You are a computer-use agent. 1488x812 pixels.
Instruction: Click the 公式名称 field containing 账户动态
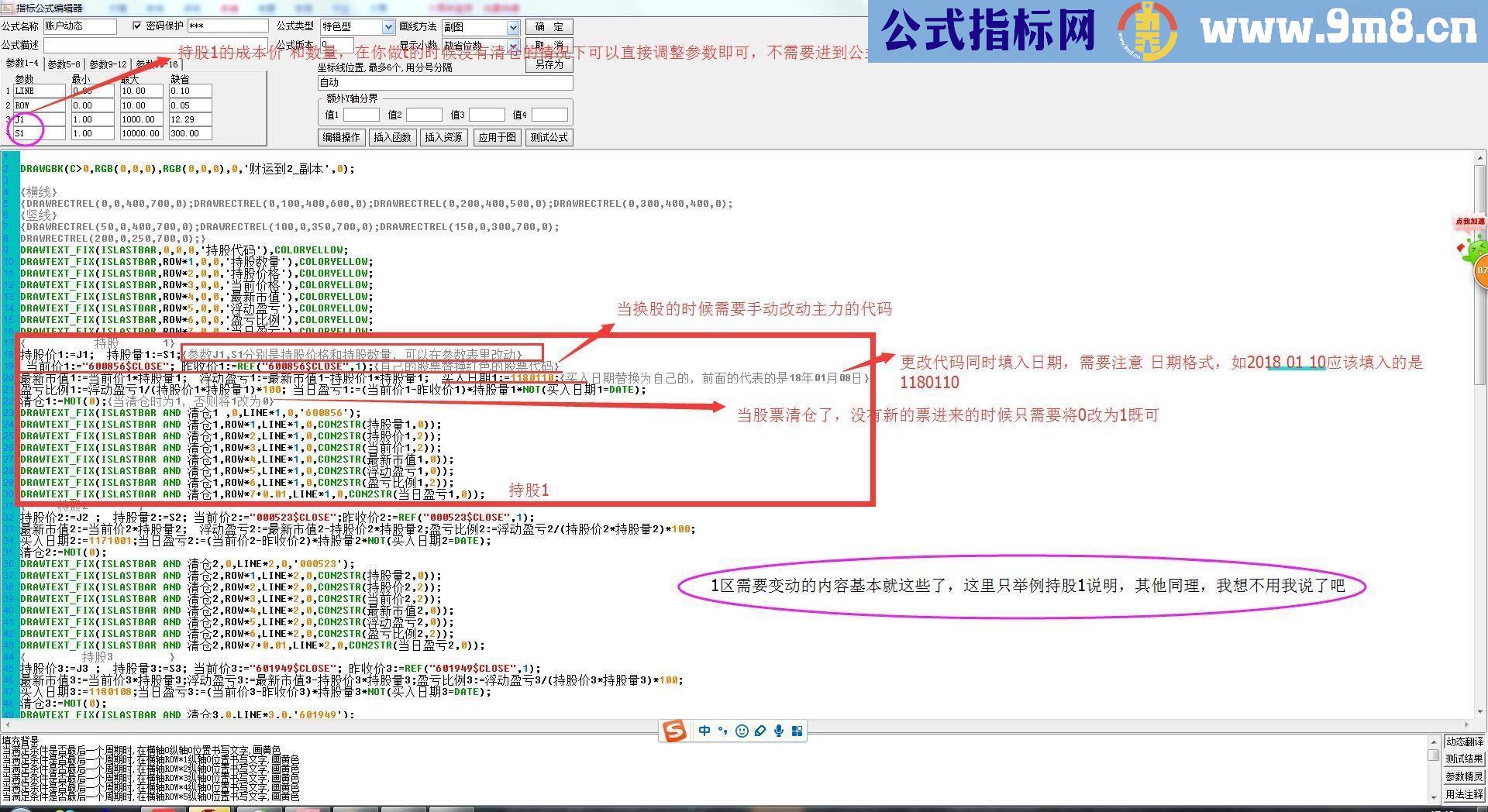pos(79,26)
